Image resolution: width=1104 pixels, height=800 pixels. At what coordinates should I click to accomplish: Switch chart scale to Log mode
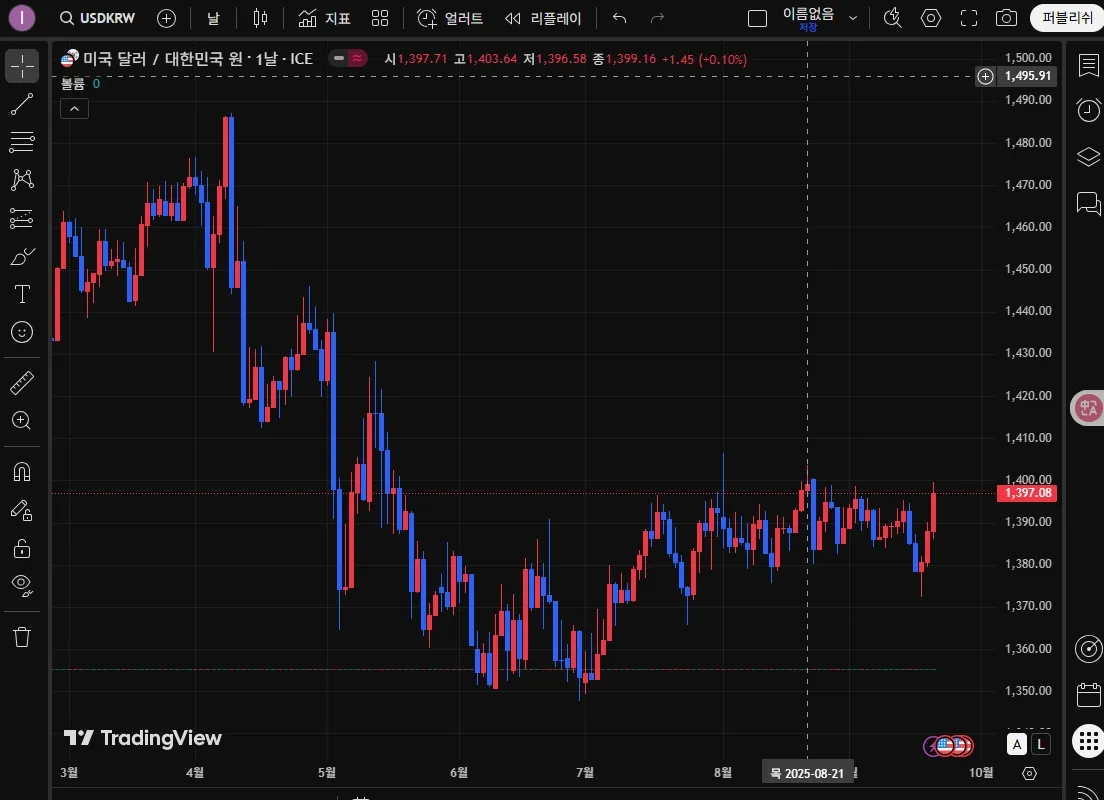pos(1040,744)
